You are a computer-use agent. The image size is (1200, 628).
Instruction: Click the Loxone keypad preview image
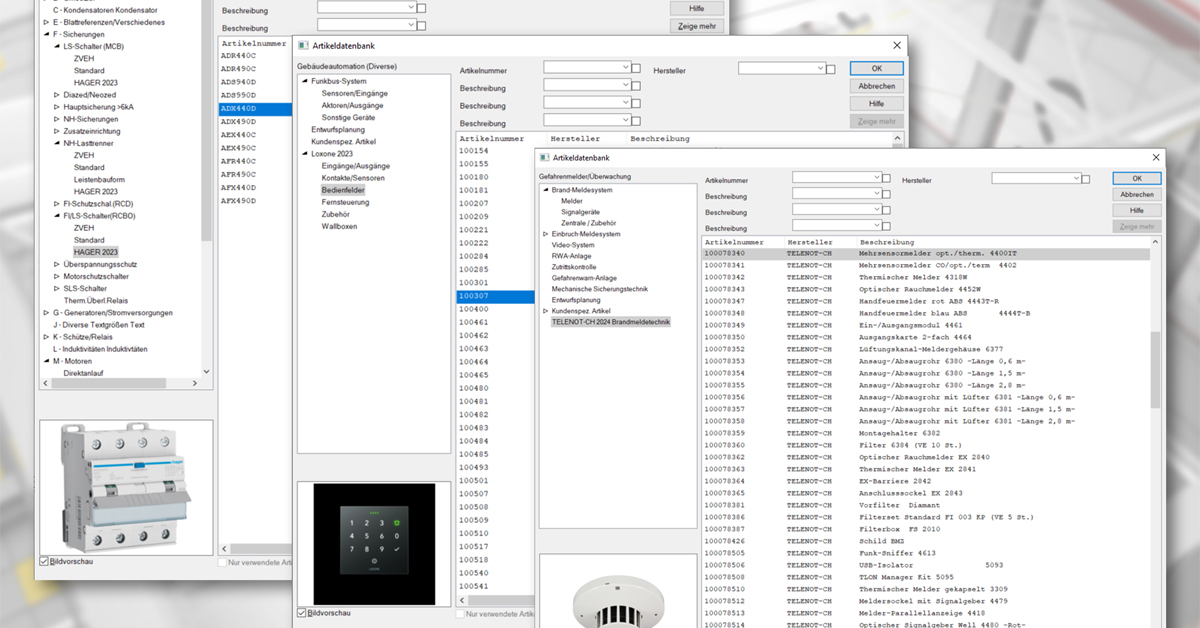pos(372,543)
